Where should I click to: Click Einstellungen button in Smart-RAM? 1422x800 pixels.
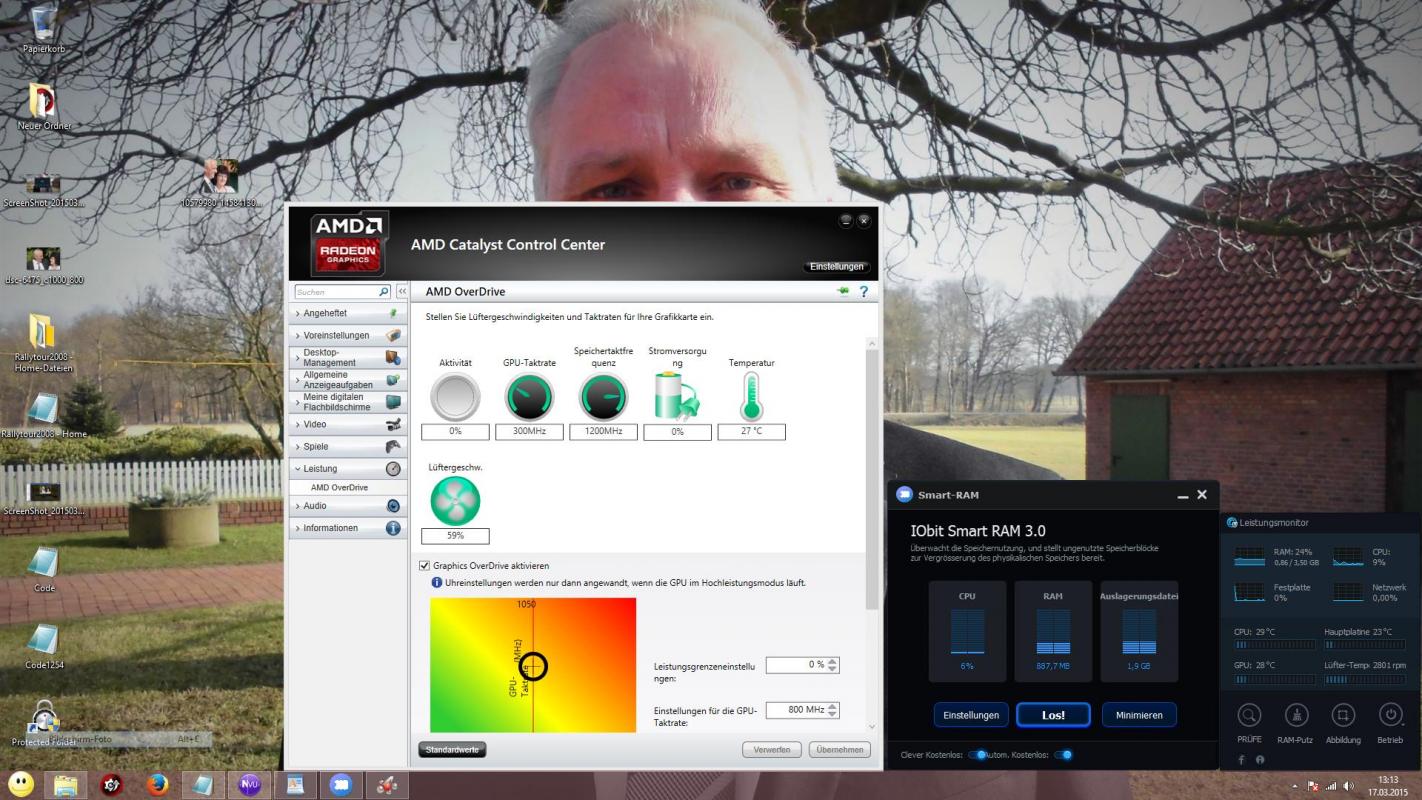pyautogui.click(x=971, y=715)
